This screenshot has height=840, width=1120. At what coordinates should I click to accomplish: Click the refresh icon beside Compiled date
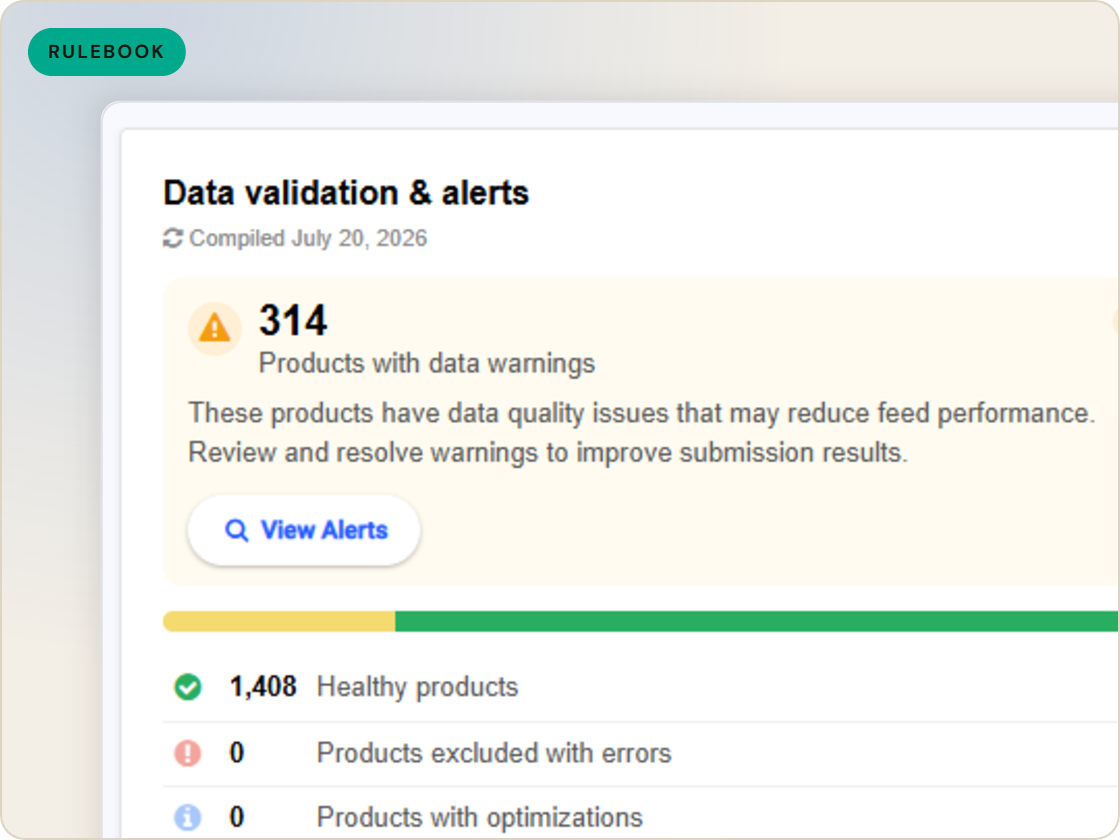point(173,238)
